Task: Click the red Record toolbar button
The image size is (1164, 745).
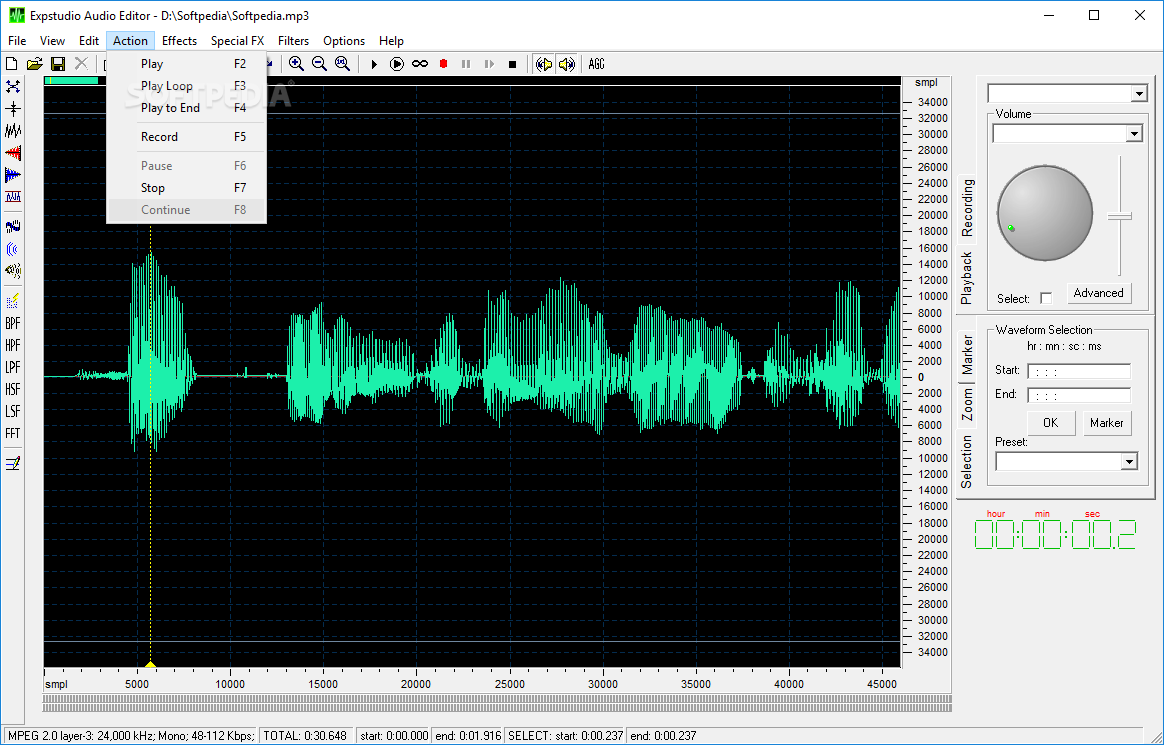Action: click(x=443, y=65)
